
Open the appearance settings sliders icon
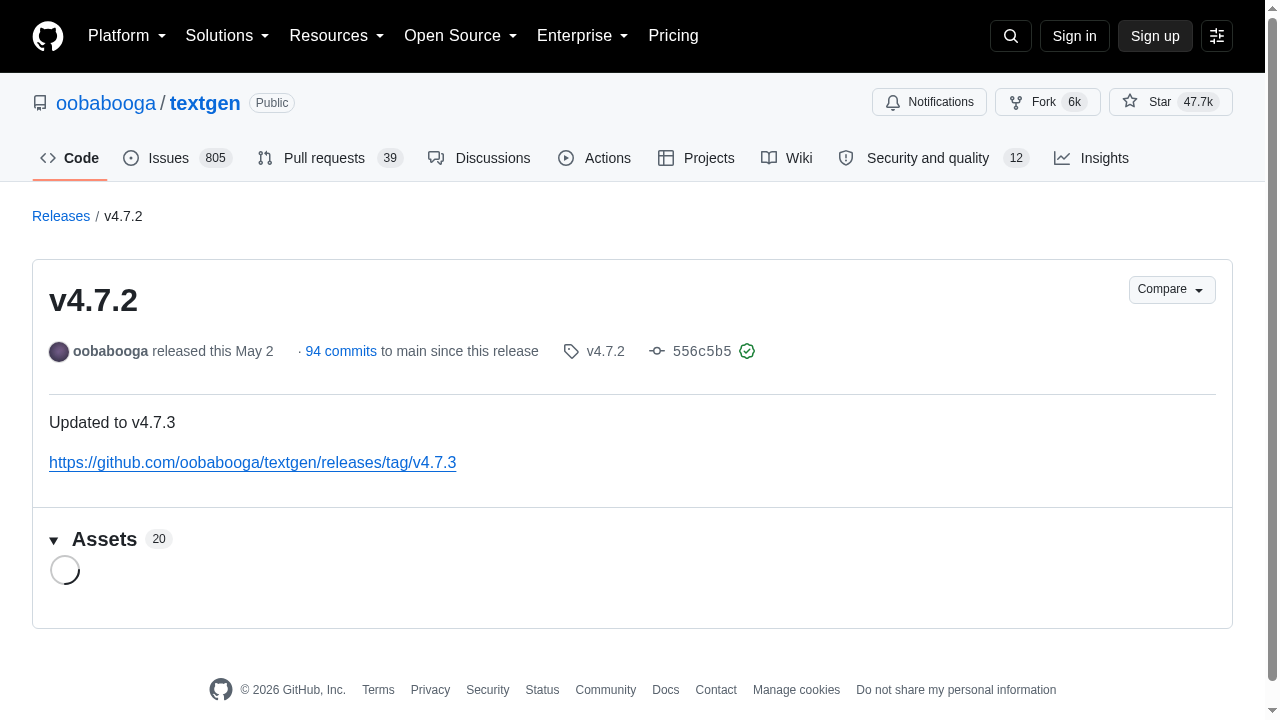pos(1217,36)
